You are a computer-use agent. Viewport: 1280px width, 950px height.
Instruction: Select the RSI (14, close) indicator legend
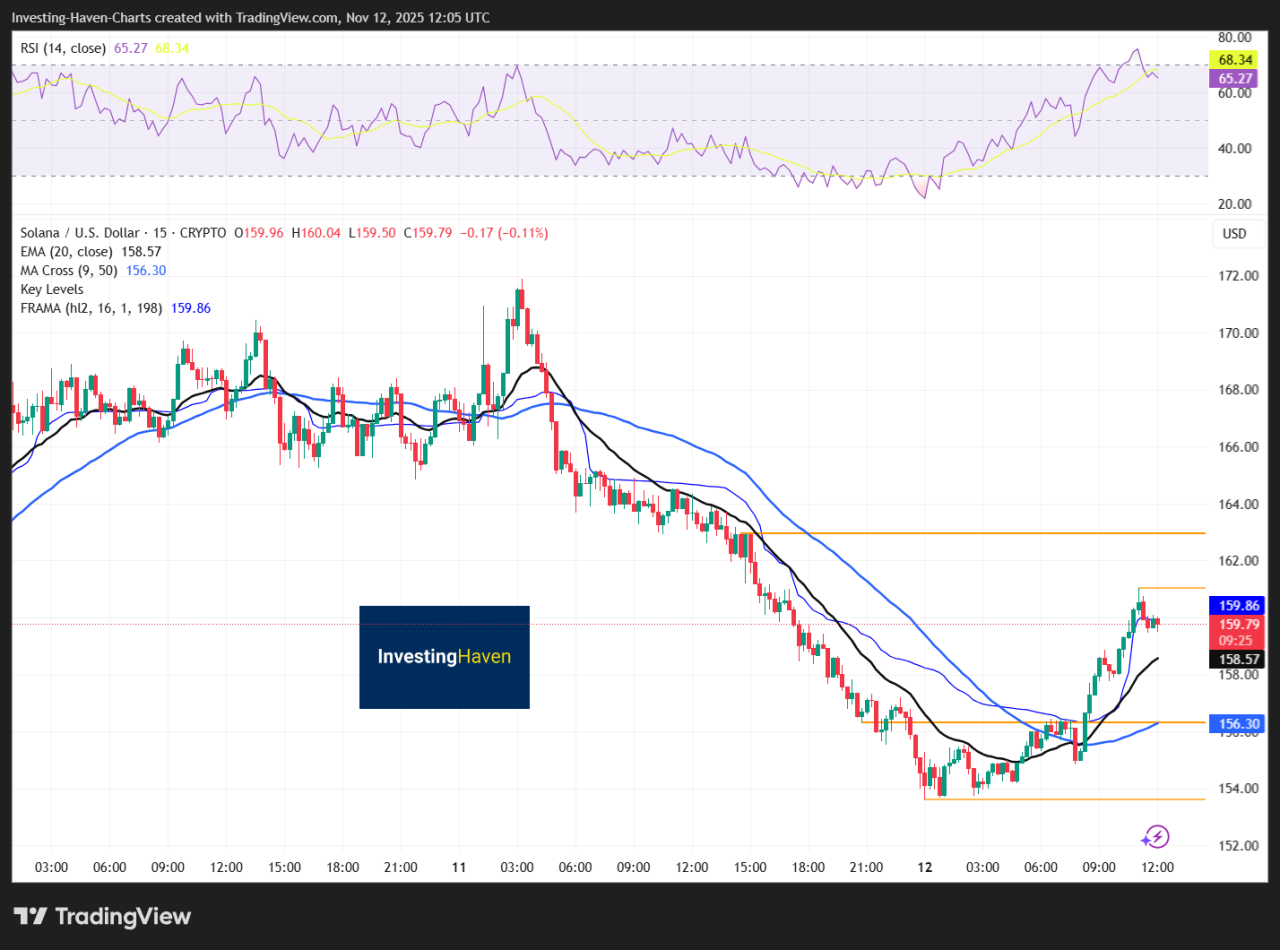[x=62, y=47]
